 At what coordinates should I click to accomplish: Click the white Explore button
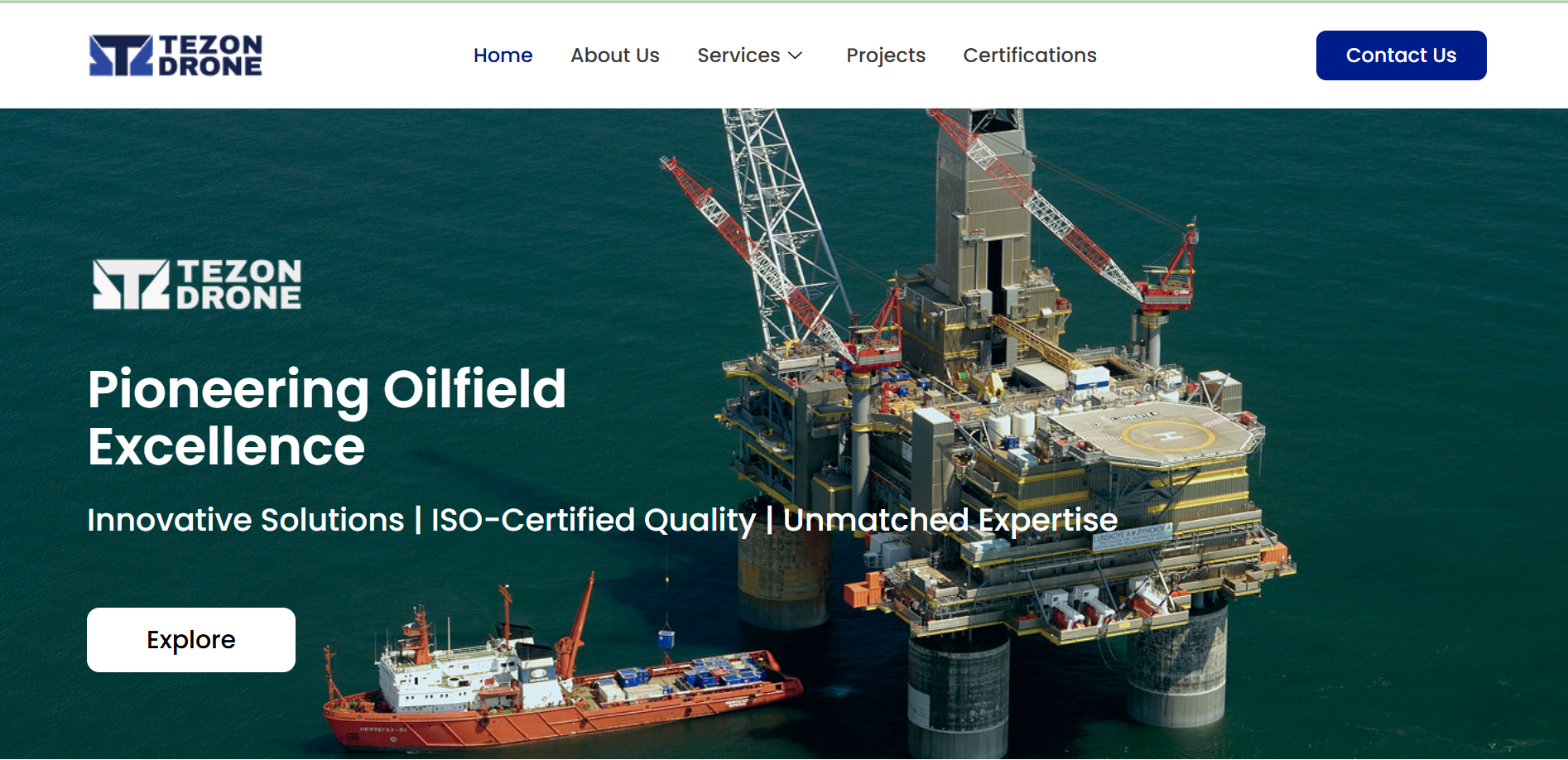coord(191,640)
